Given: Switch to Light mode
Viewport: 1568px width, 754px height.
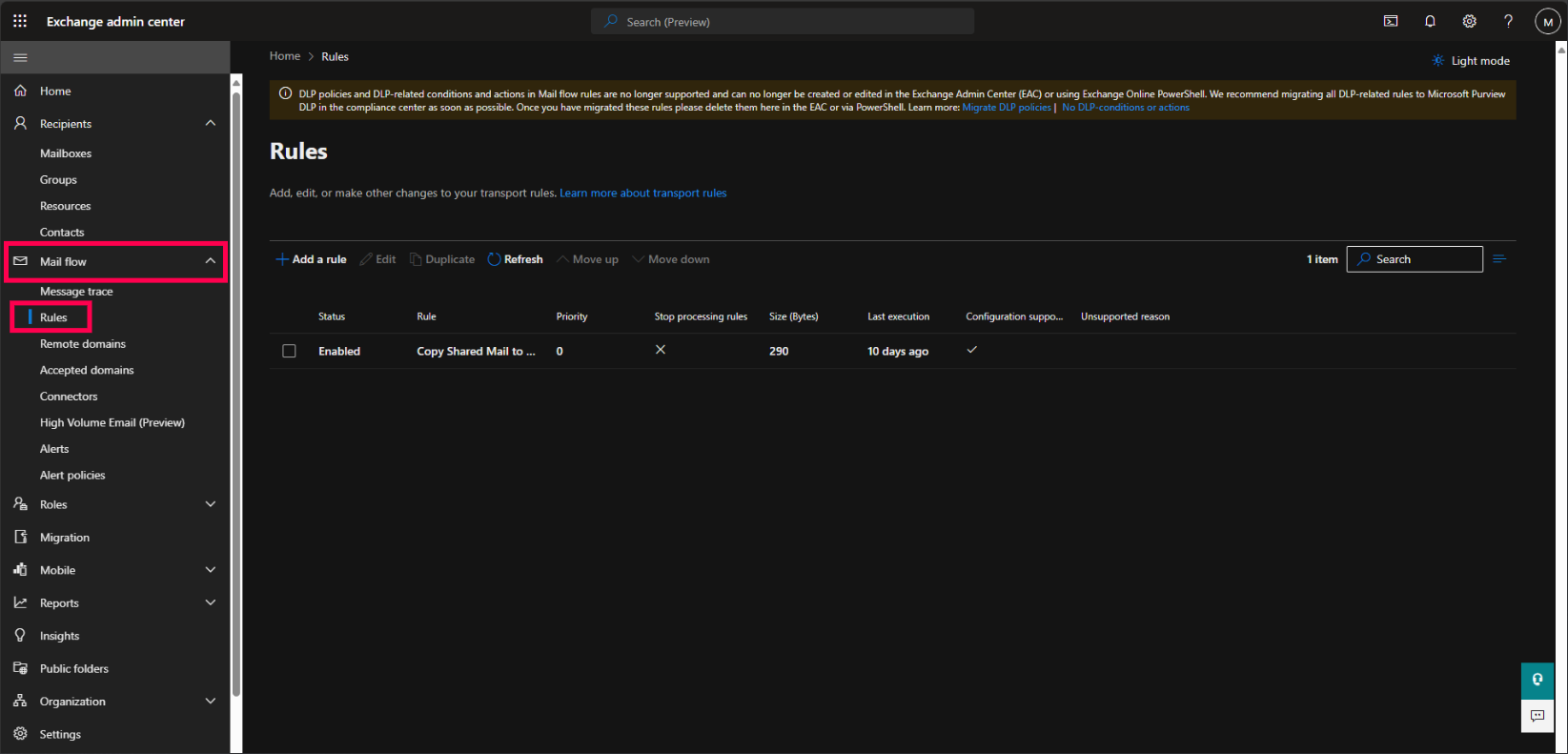Looking at the screenshot, I should [1471, 61].
